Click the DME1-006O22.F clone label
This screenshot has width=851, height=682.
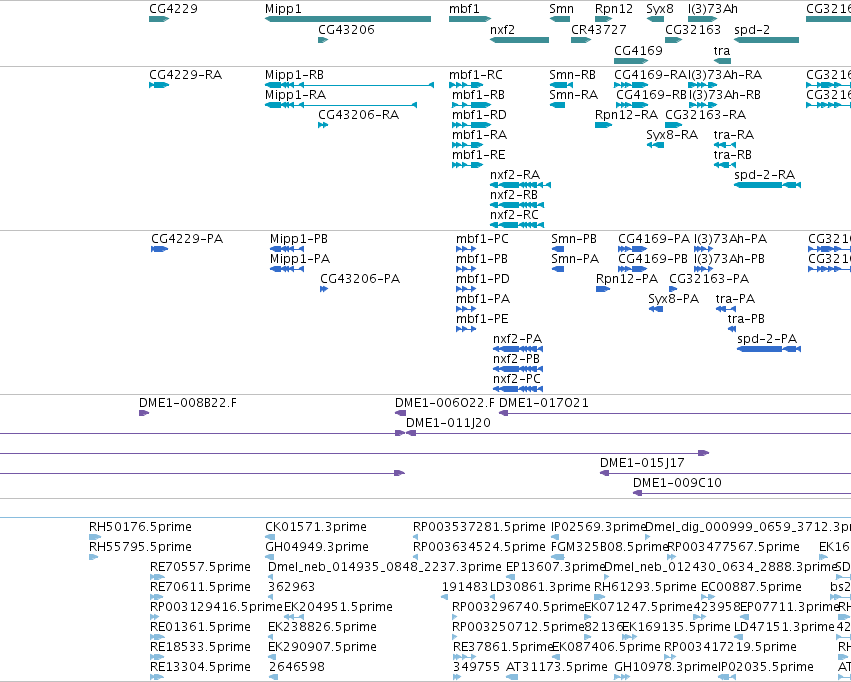444,403
